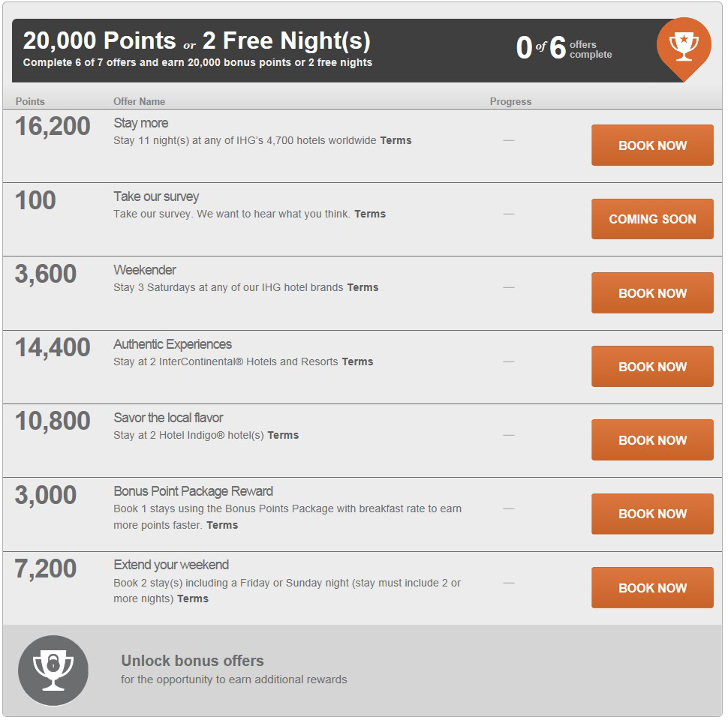The height and width of the screenshot is (723, 728).
Task: Click the locked trophy bonus offers icon
Action: (x=53, y=671)
